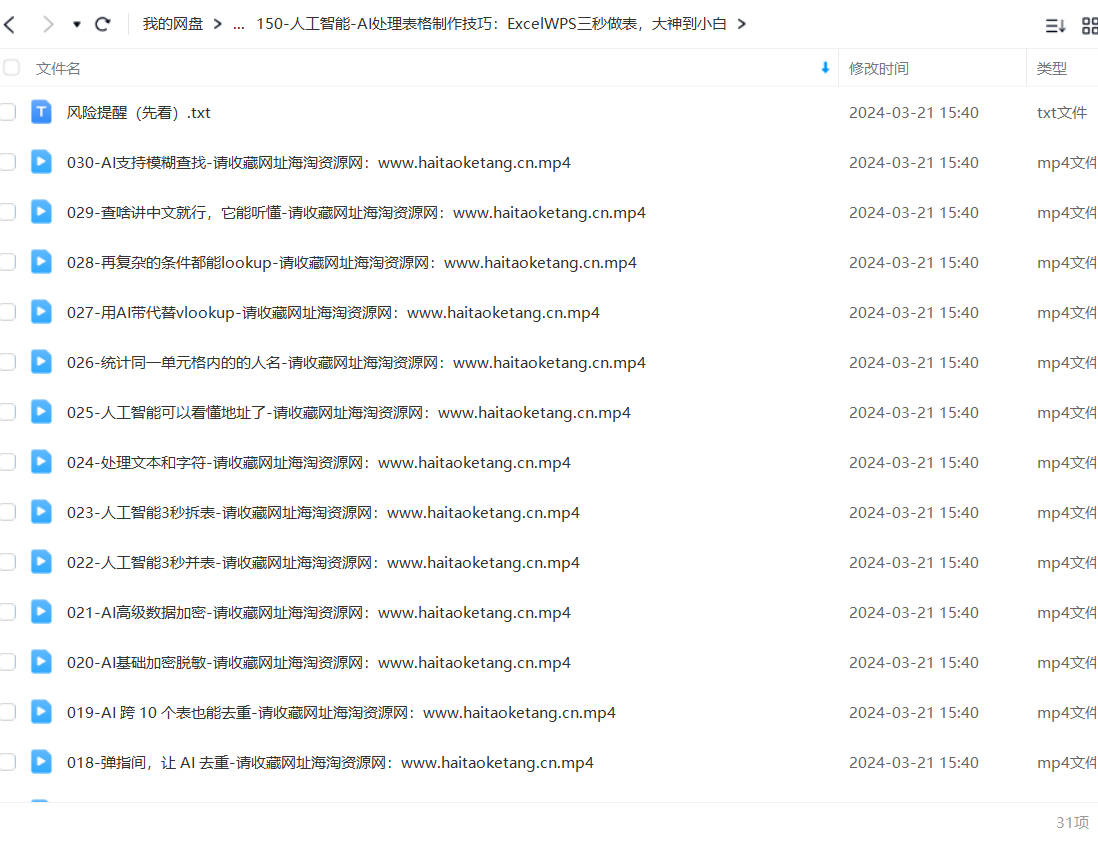Open the 023-人工智能3秒拆表 video file

coord(324,513)
